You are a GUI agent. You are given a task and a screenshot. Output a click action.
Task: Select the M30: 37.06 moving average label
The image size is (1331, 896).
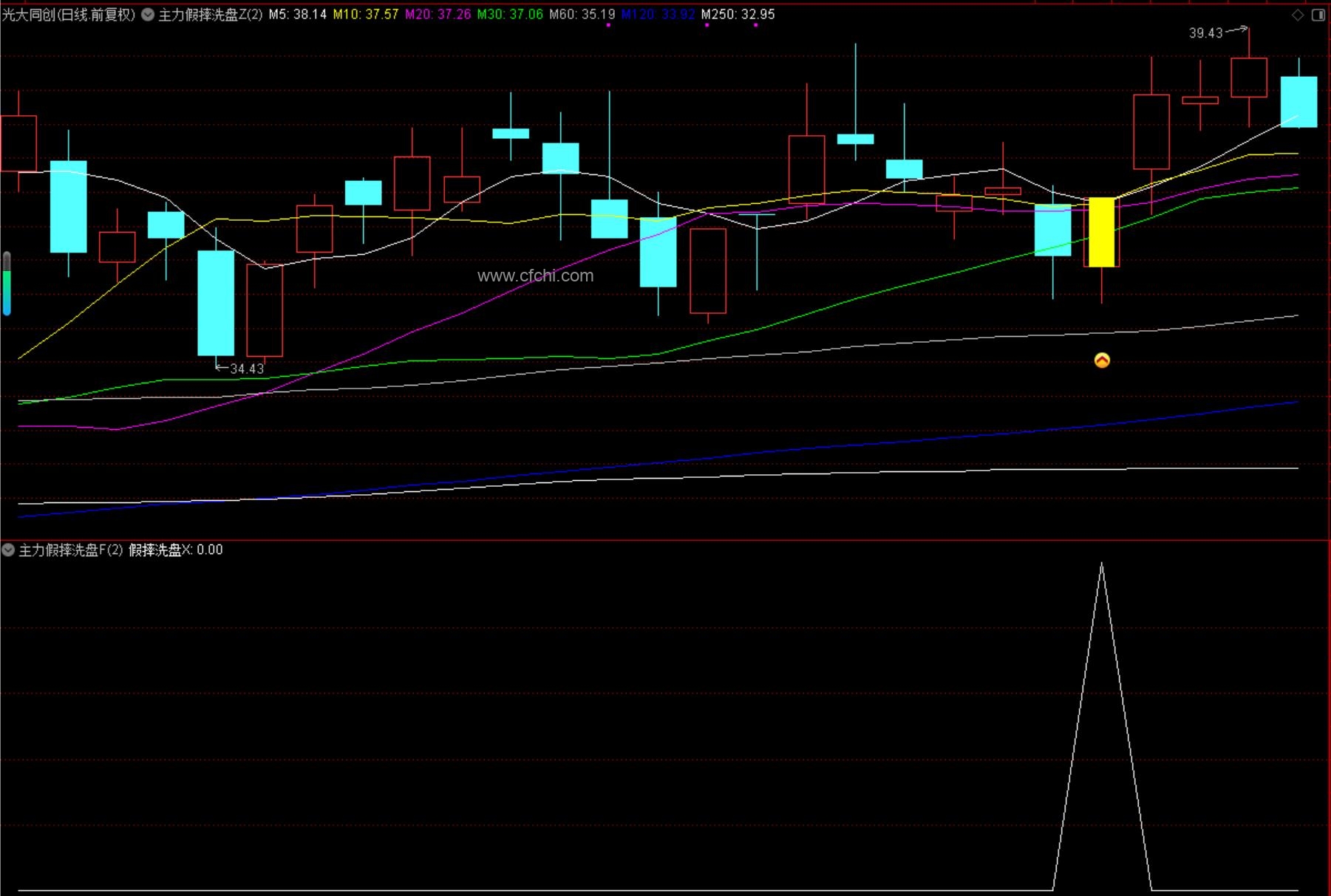point(510,15)
